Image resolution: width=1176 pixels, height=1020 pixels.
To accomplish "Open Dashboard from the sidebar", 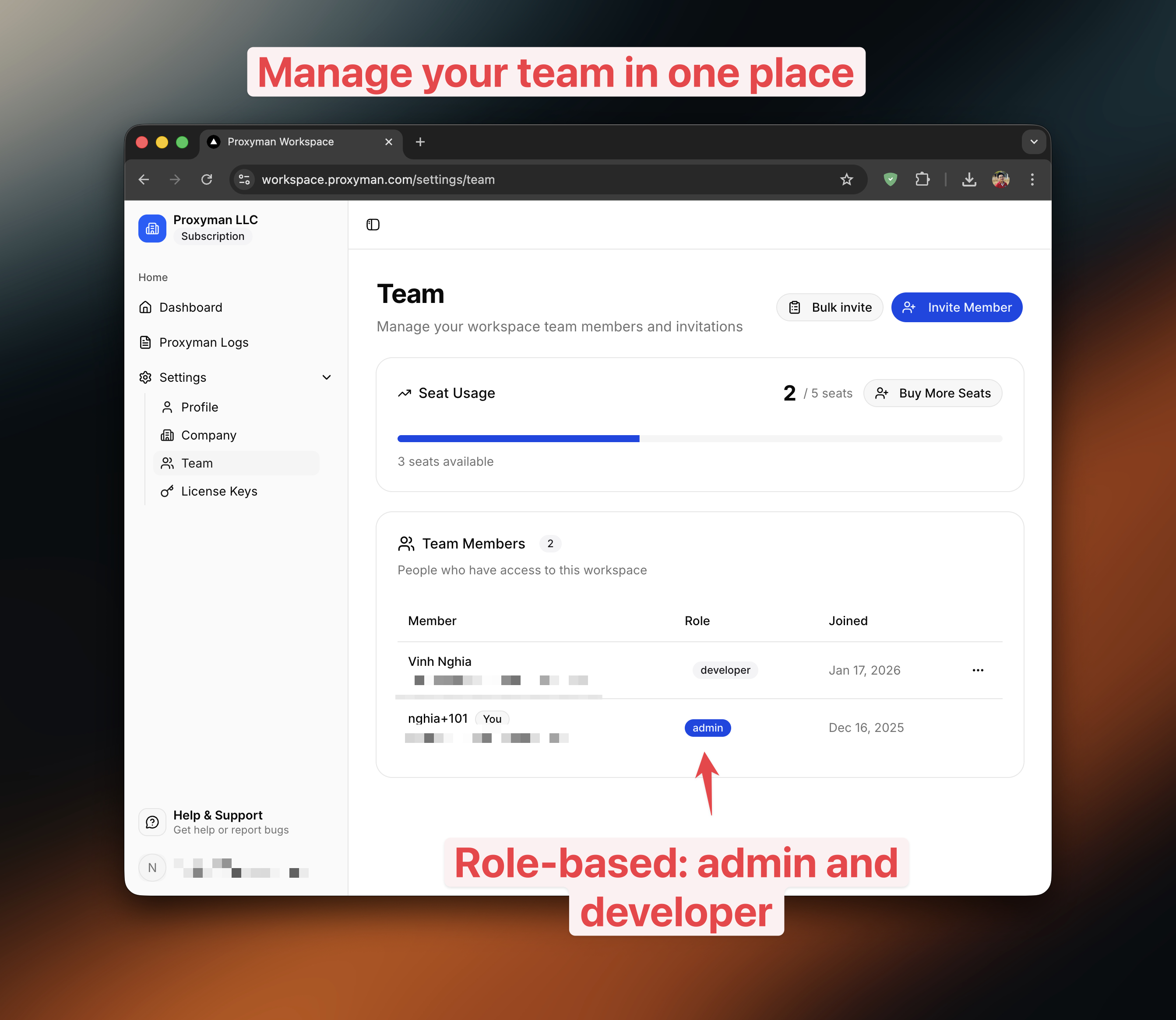I will tap(191, 307).
